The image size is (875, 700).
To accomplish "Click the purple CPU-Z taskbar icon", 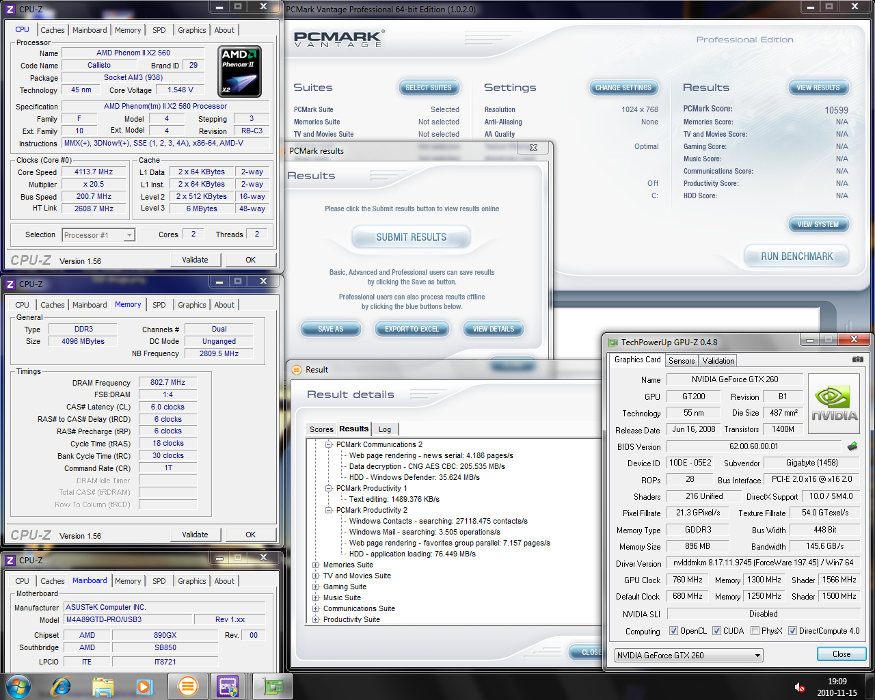I will pos(228,686).
